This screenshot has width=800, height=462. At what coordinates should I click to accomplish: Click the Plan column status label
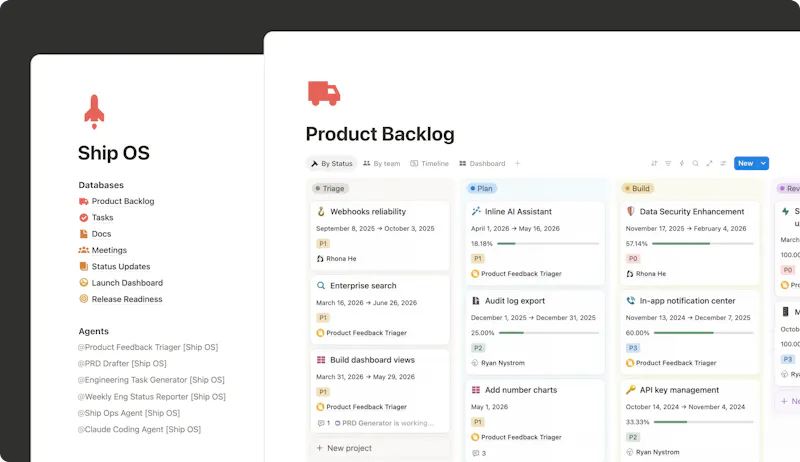(482, 188)
